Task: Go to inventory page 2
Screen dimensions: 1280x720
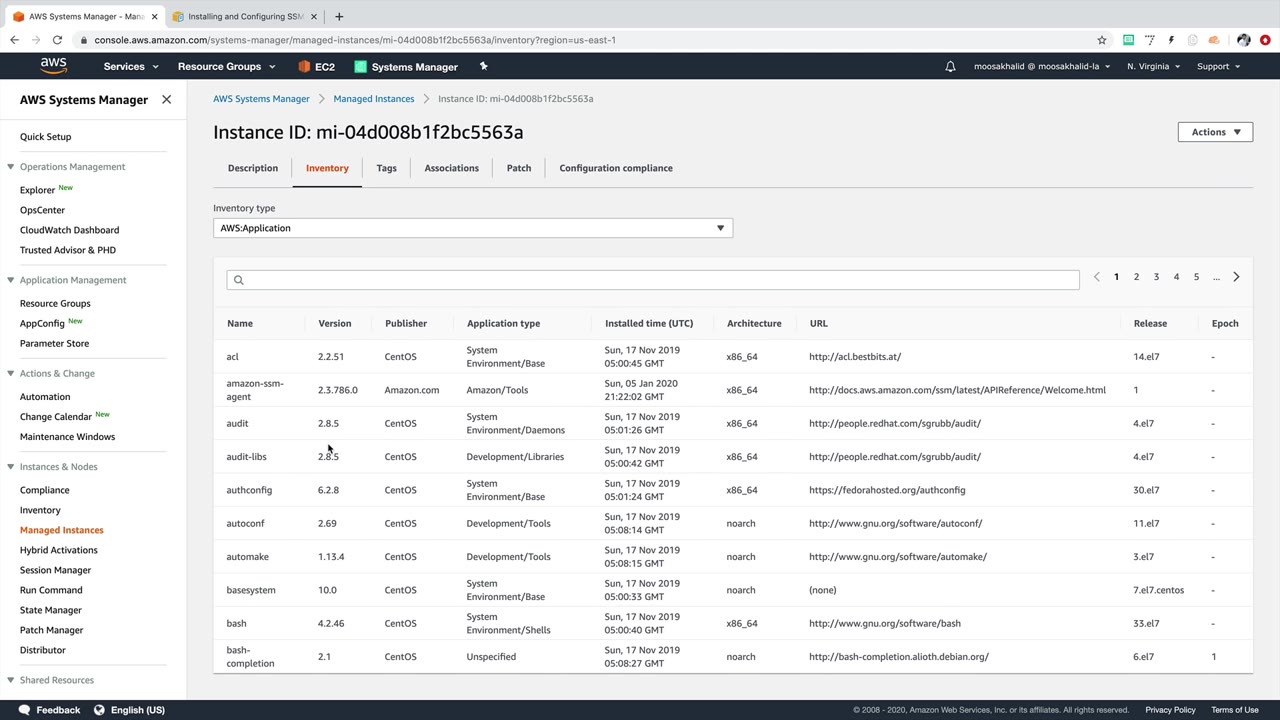Action: click(x=1136, y=277)
